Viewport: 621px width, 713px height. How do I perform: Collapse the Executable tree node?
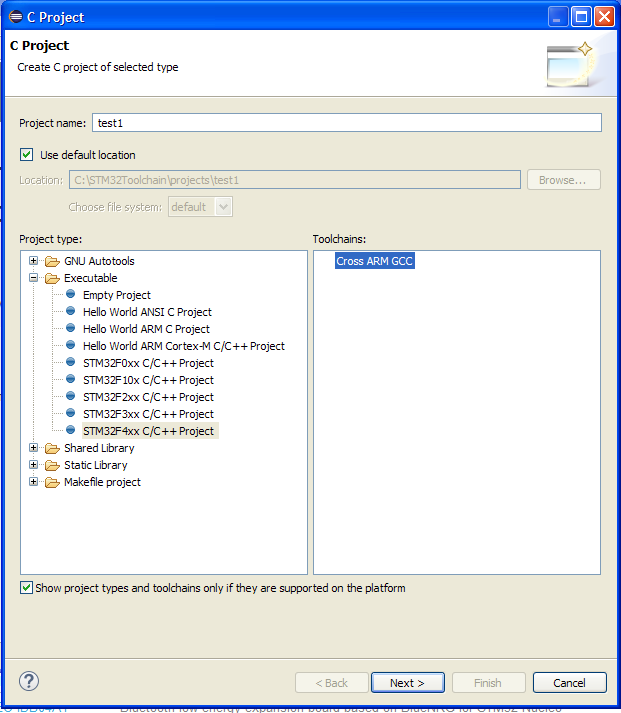pos(33,277)
